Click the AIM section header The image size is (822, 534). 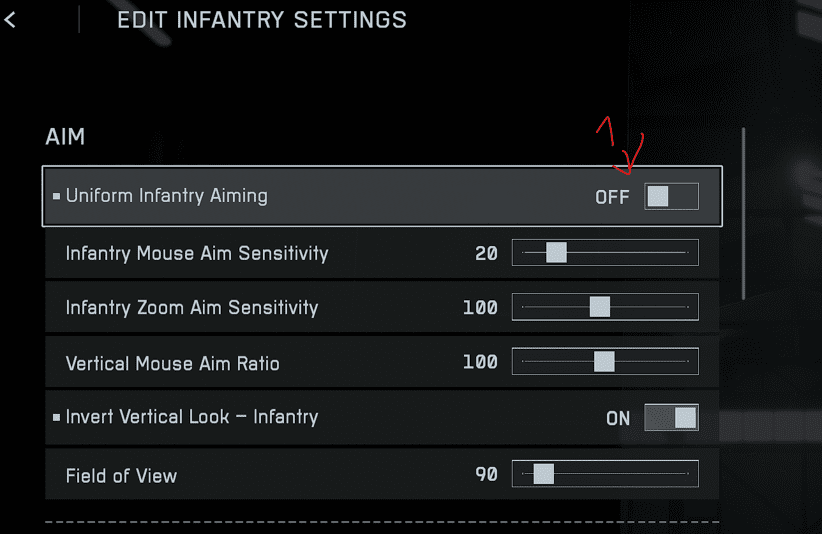[x=65, y=137]
